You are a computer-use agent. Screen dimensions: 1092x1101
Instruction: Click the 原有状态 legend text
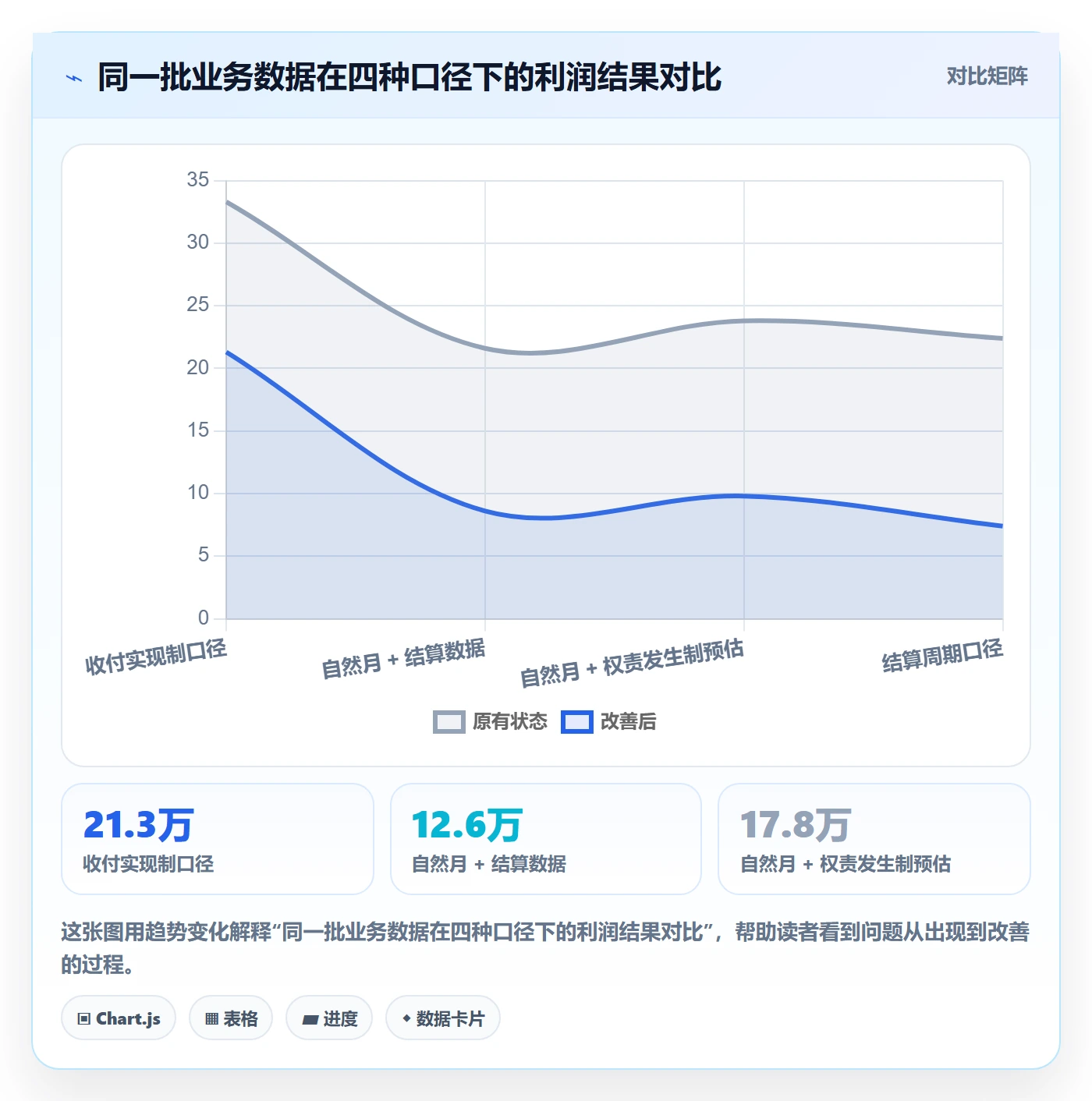[510, 722]
